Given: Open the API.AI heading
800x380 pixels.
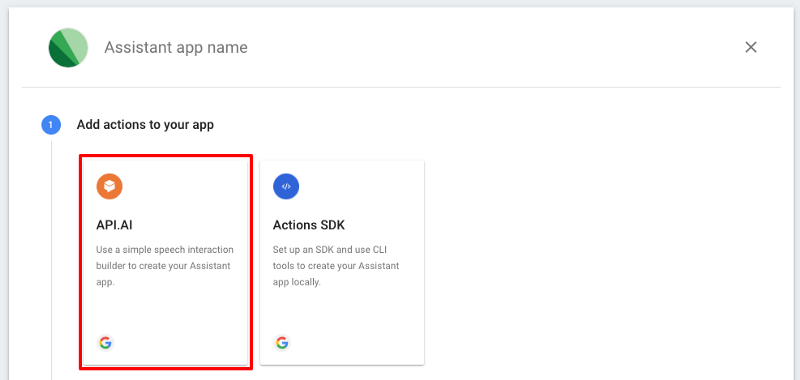Looking at the screenshot, I should (114, 225).
